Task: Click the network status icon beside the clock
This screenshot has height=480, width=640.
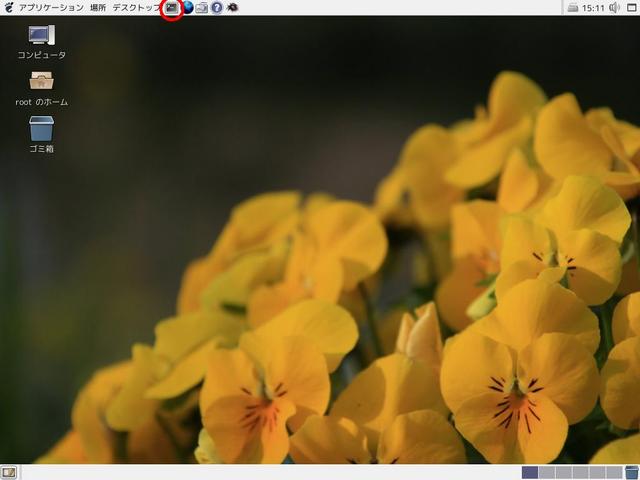Action: point(573,8)
